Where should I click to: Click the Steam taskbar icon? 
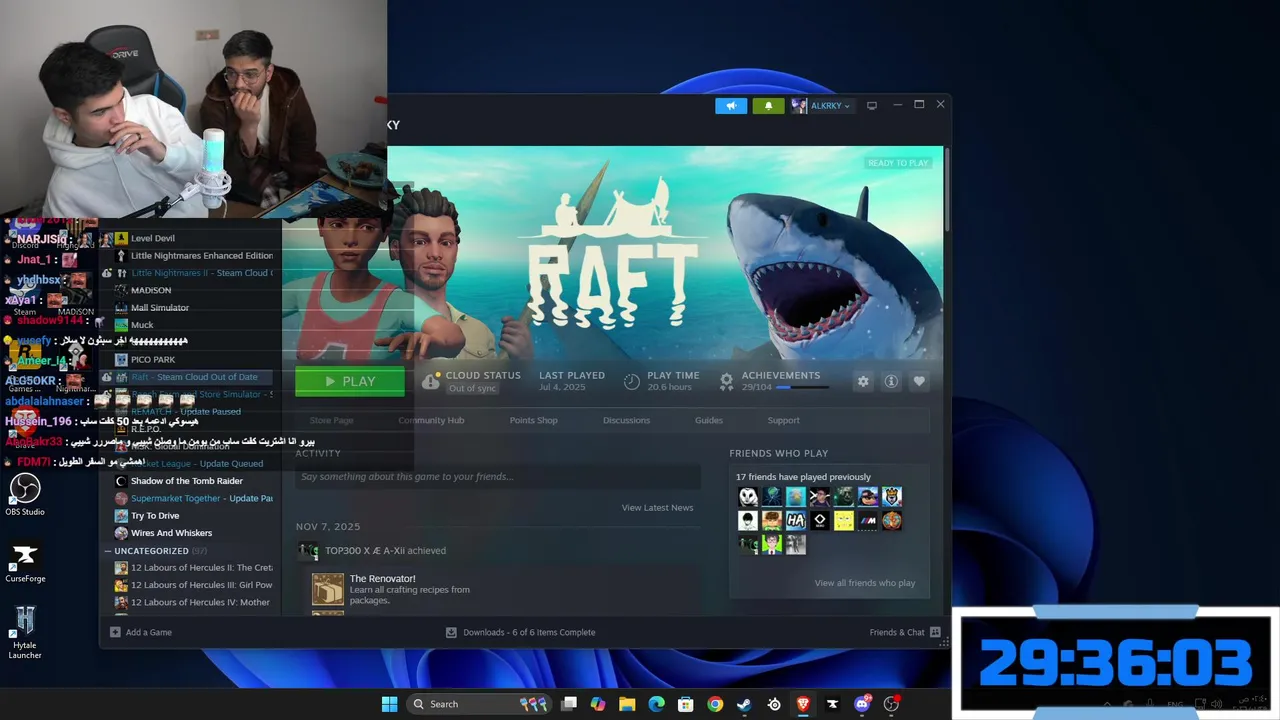pyautogui.click(x=744, y=704)
